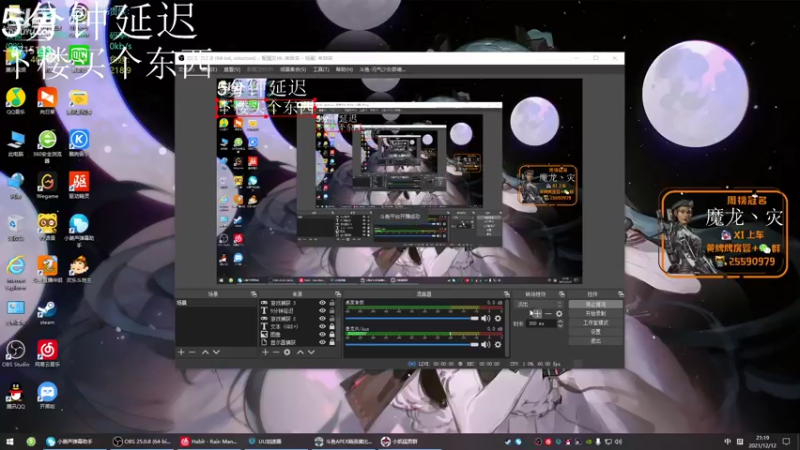Hide the 游戏捕获 2 source

(x=322, y=318)
